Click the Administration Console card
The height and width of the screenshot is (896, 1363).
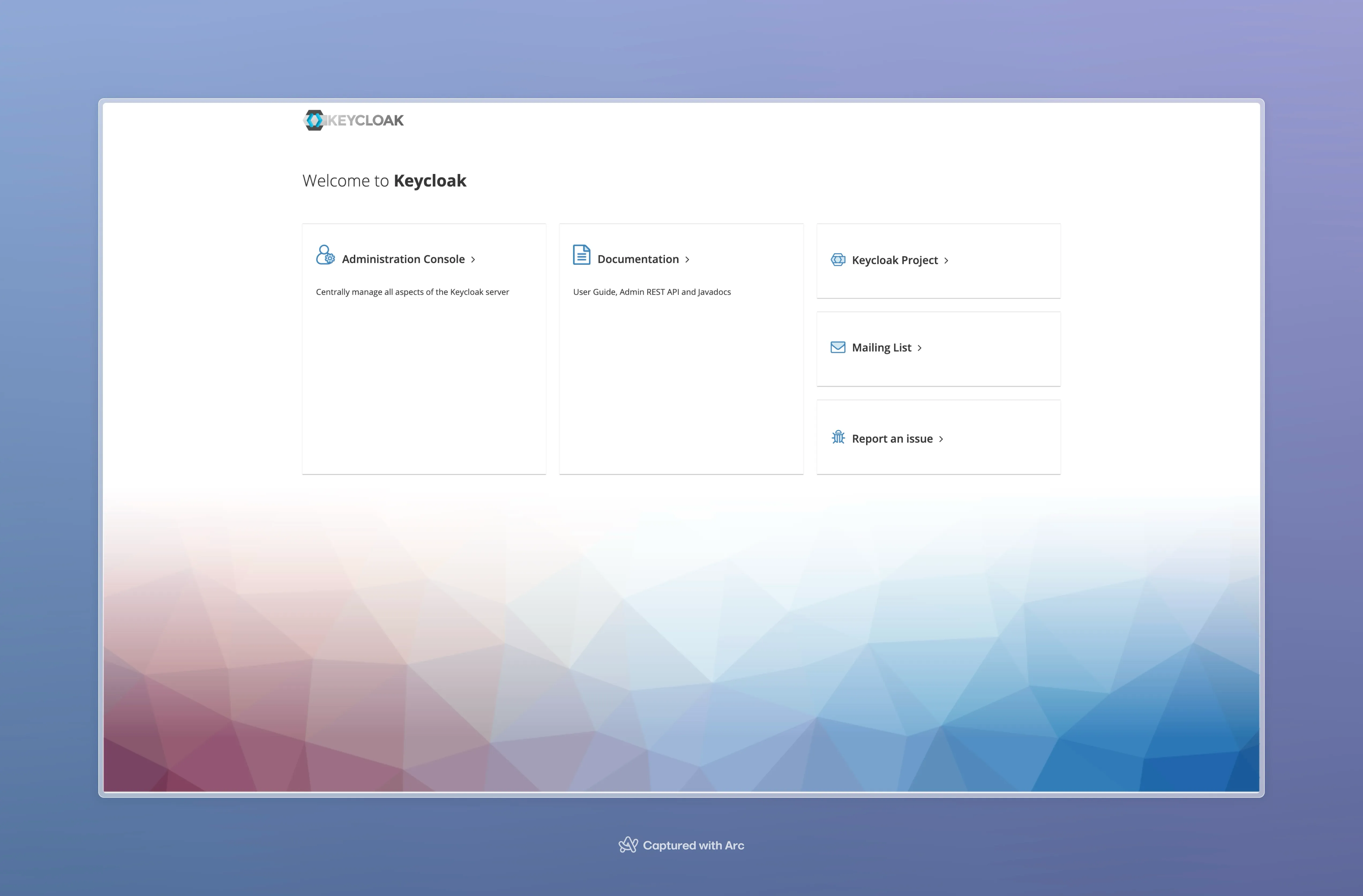tap(424, 349)
